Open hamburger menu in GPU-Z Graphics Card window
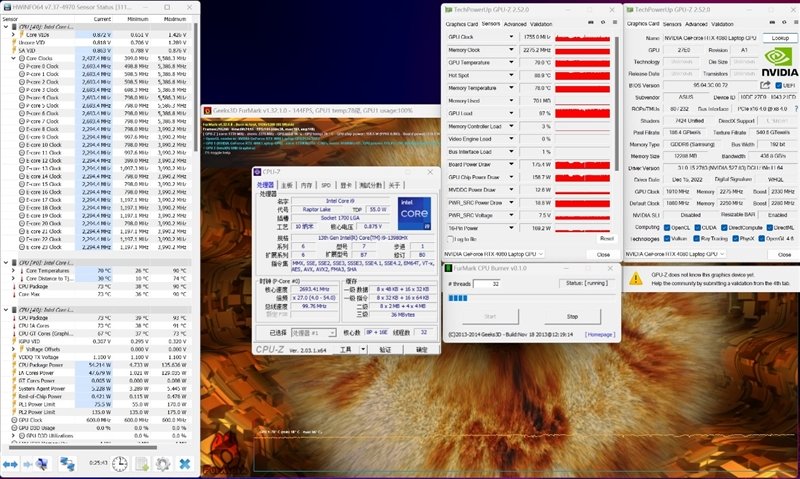 (795, 23)
